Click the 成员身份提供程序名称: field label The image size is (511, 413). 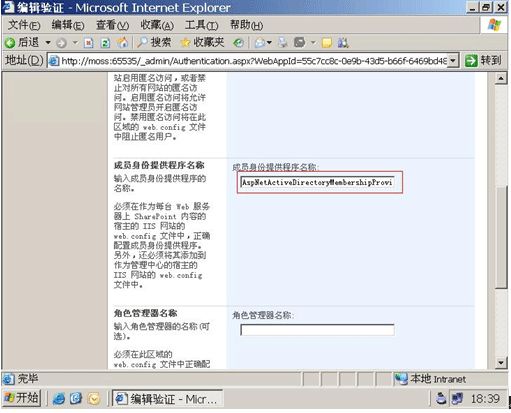276,167
